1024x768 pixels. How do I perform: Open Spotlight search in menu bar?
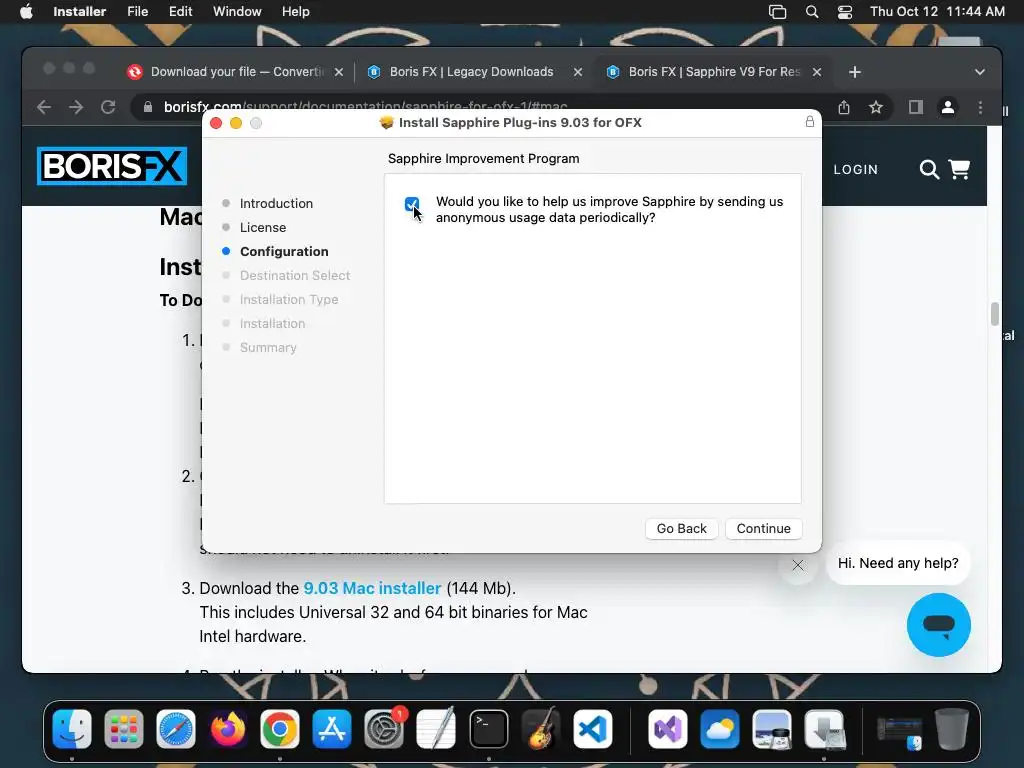(x=812, y=12)
